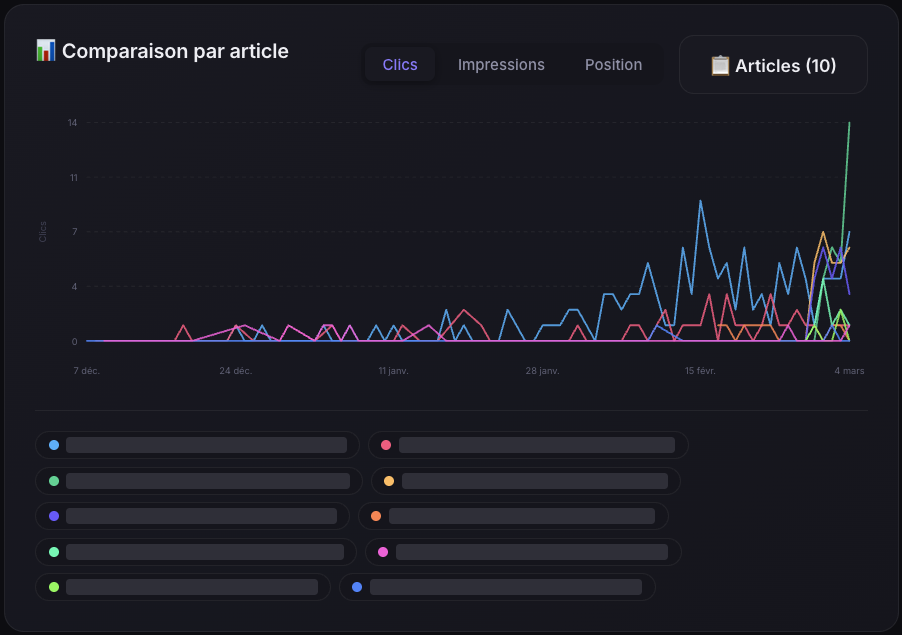Viewport: 902px width, 635px height.
Task: Select the purple legend dot
Action: point(53,516)
